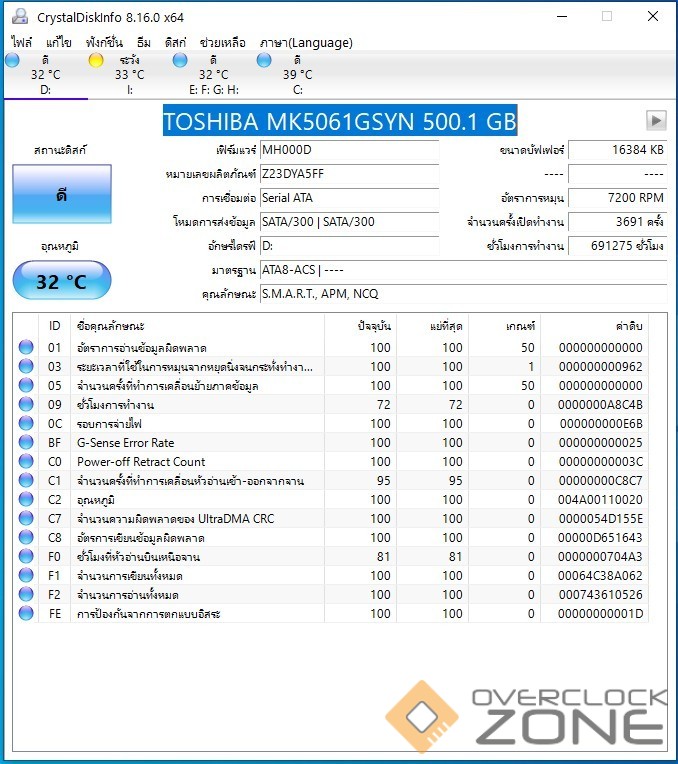
Task: Click the TOSHIBA MK5061GSYN 500.1 GB title
Action: [340, 120]
